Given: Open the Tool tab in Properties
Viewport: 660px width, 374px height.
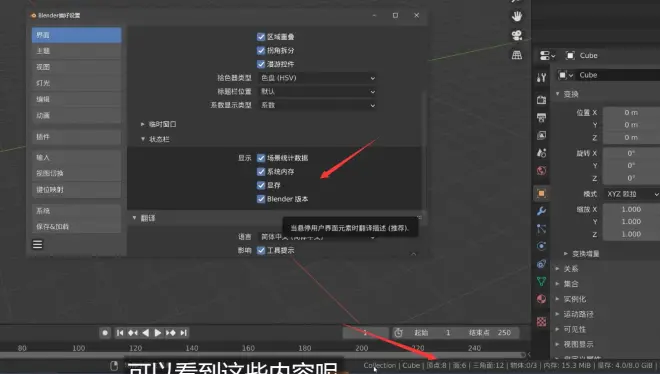Looking at the screenshot, I should pos(541,77).
